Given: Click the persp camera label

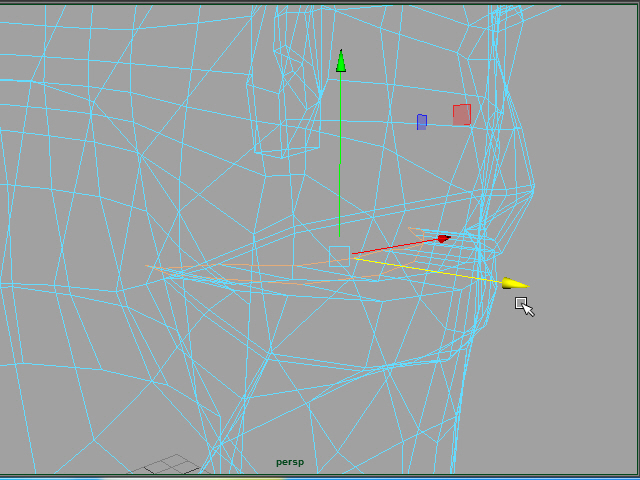Looking at the screenshot, I should (x=290, y=462).
